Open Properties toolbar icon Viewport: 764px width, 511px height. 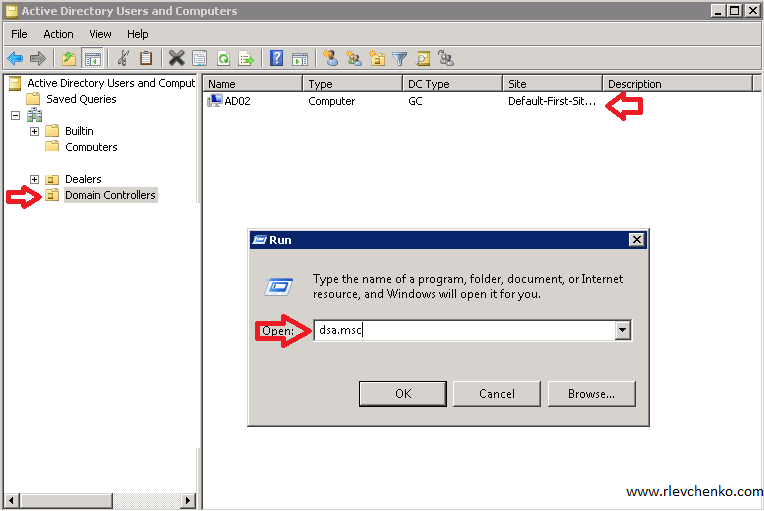[x=199, y=58]
